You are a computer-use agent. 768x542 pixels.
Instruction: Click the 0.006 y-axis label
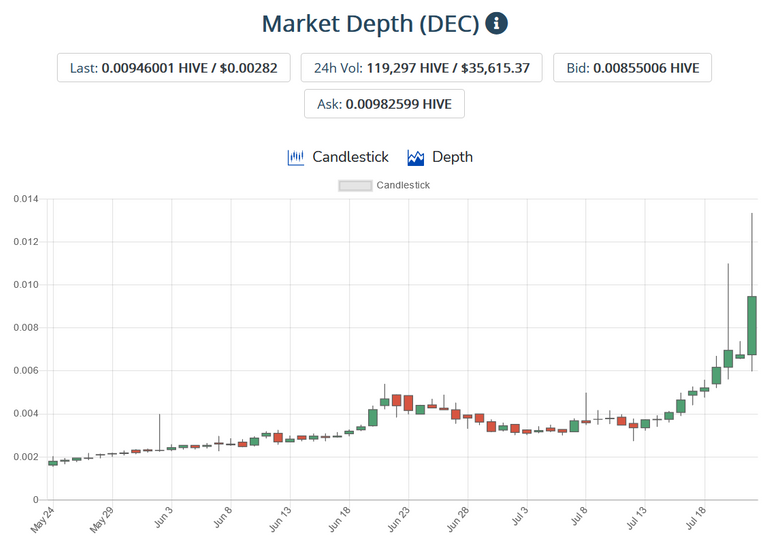click(x=25, y=371)
